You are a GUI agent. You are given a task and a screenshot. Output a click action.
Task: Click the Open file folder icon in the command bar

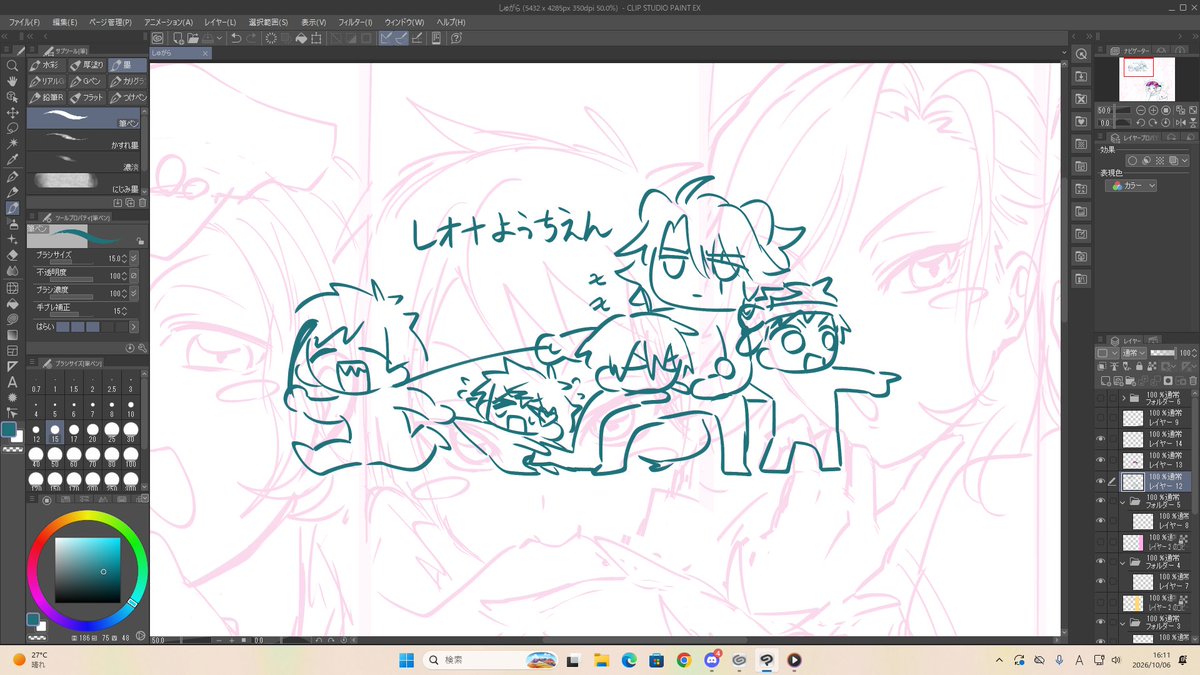tap(192, 39)
